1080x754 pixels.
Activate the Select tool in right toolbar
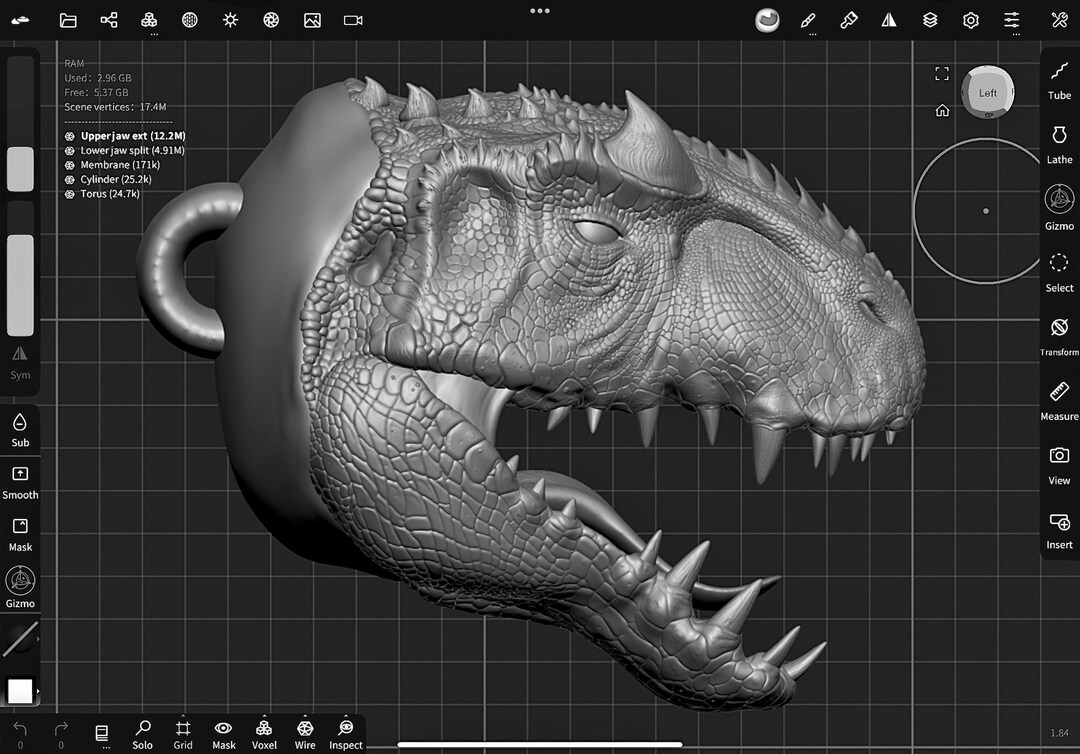tap(1058, 274)
